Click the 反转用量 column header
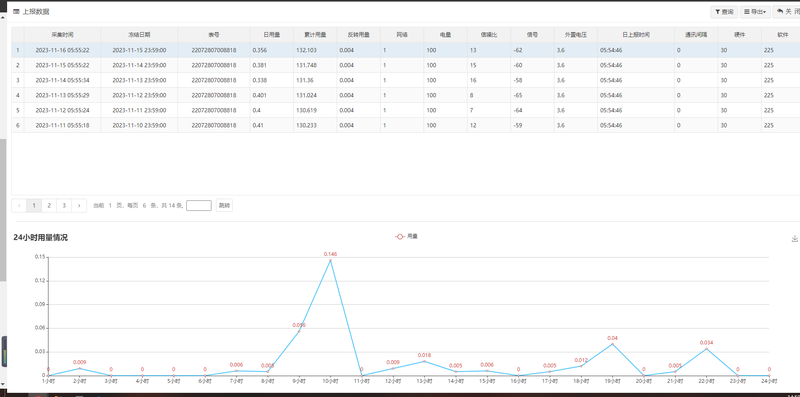The image size is (800, 397). pos(358,35)
